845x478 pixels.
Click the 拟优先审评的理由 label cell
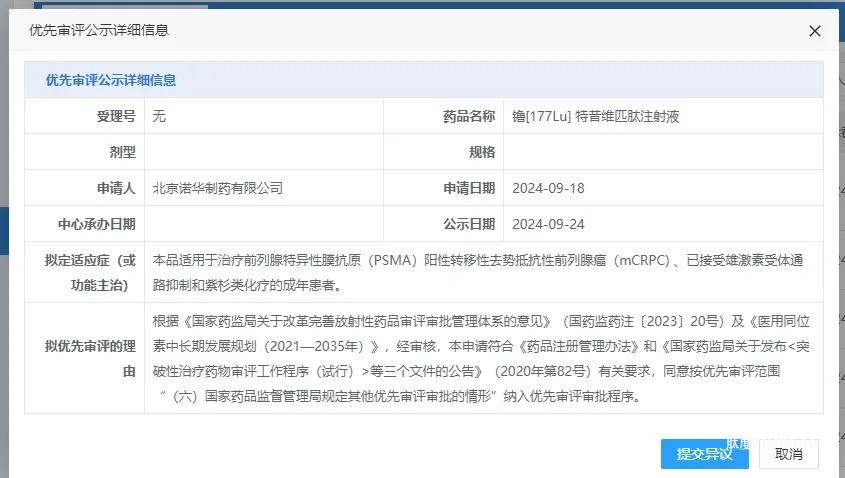tap(85, 358)
